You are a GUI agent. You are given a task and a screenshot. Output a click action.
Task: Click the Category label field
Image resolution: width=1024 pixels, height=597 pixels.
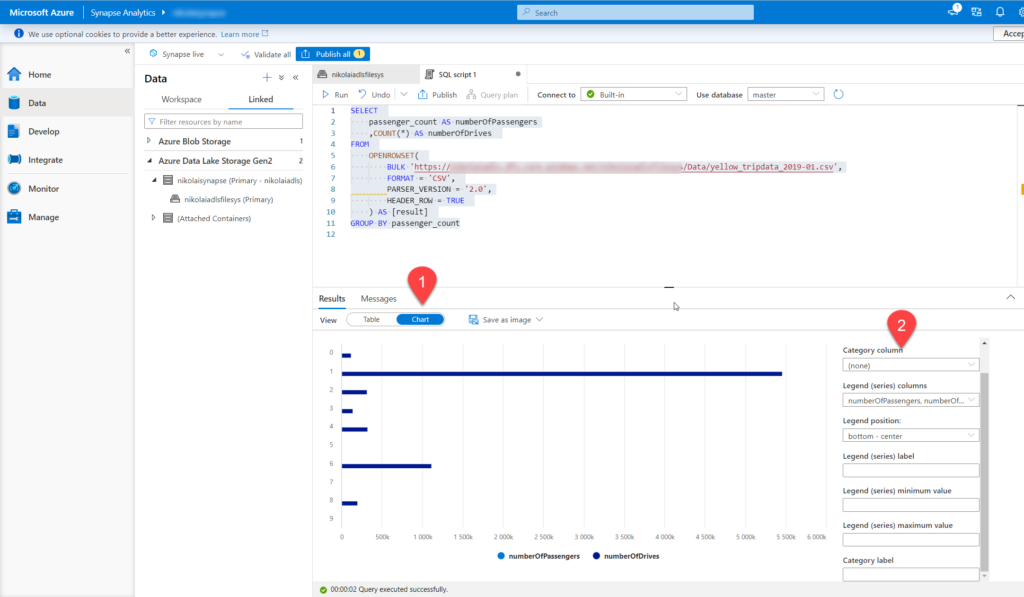910,575
